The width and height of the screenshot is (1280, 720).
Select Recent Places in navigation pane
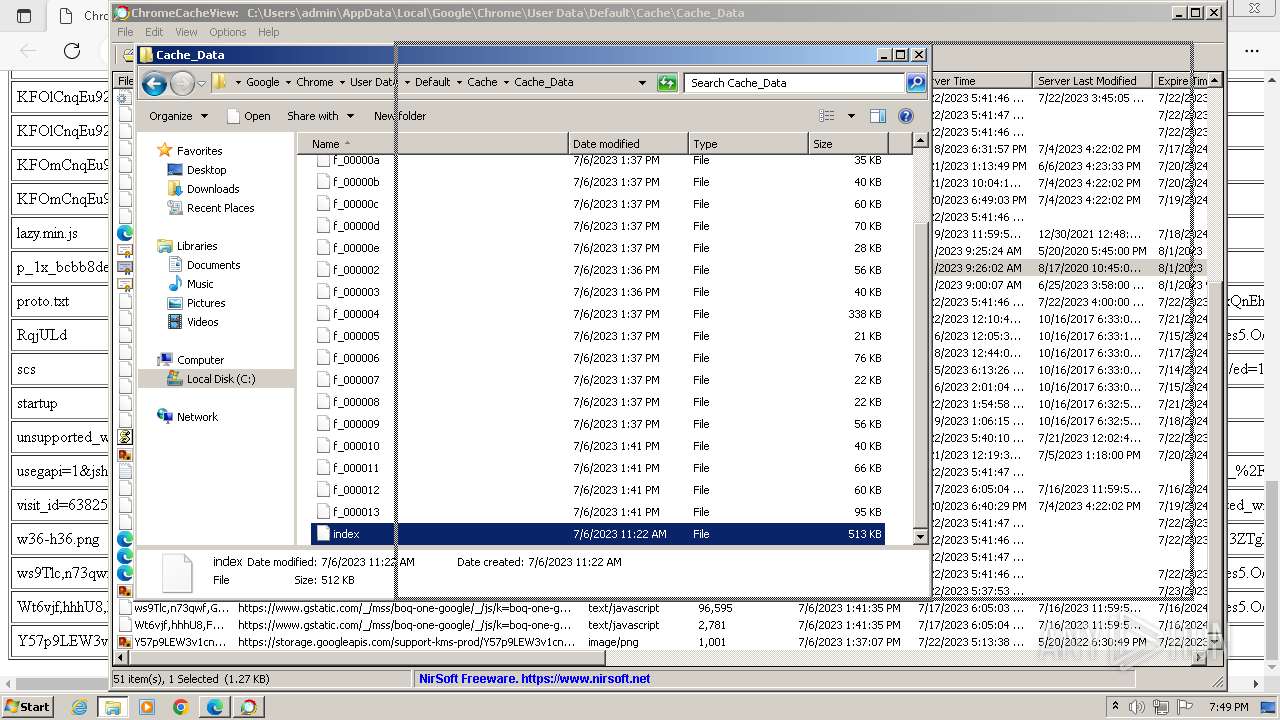220,208
